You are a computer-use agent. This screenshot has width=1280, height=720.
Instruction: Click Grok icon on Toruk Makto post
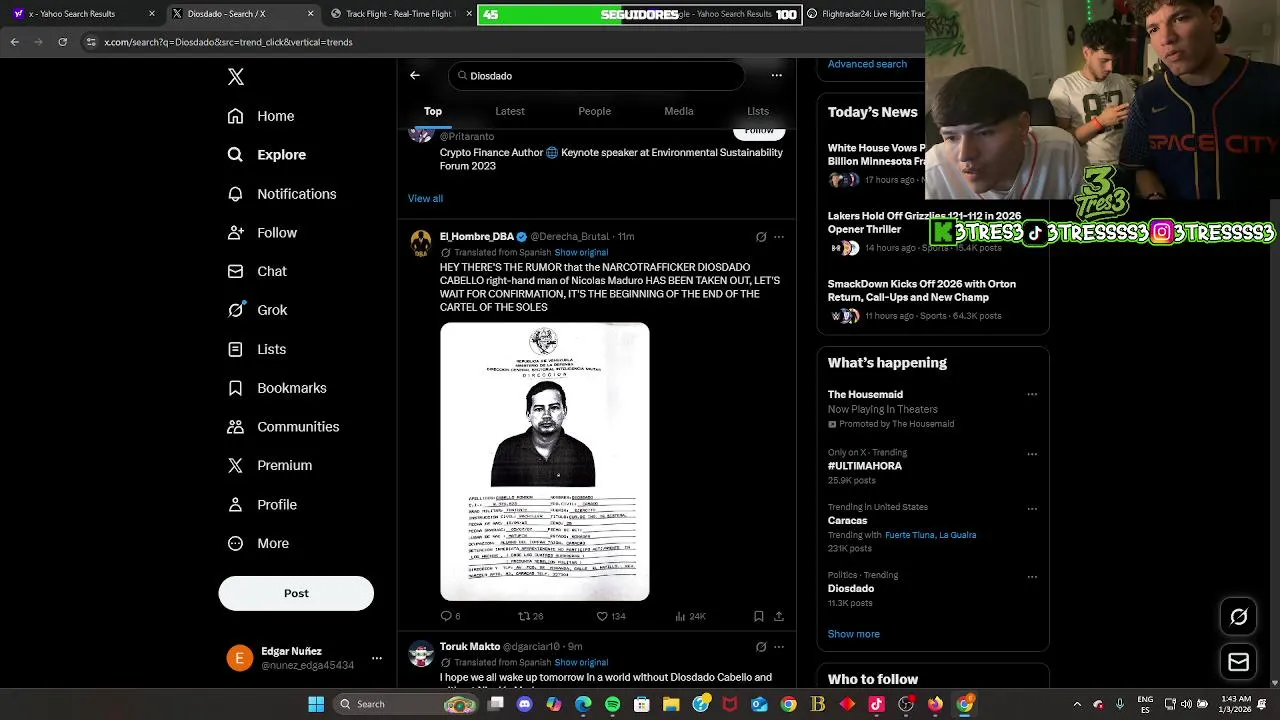761,647
